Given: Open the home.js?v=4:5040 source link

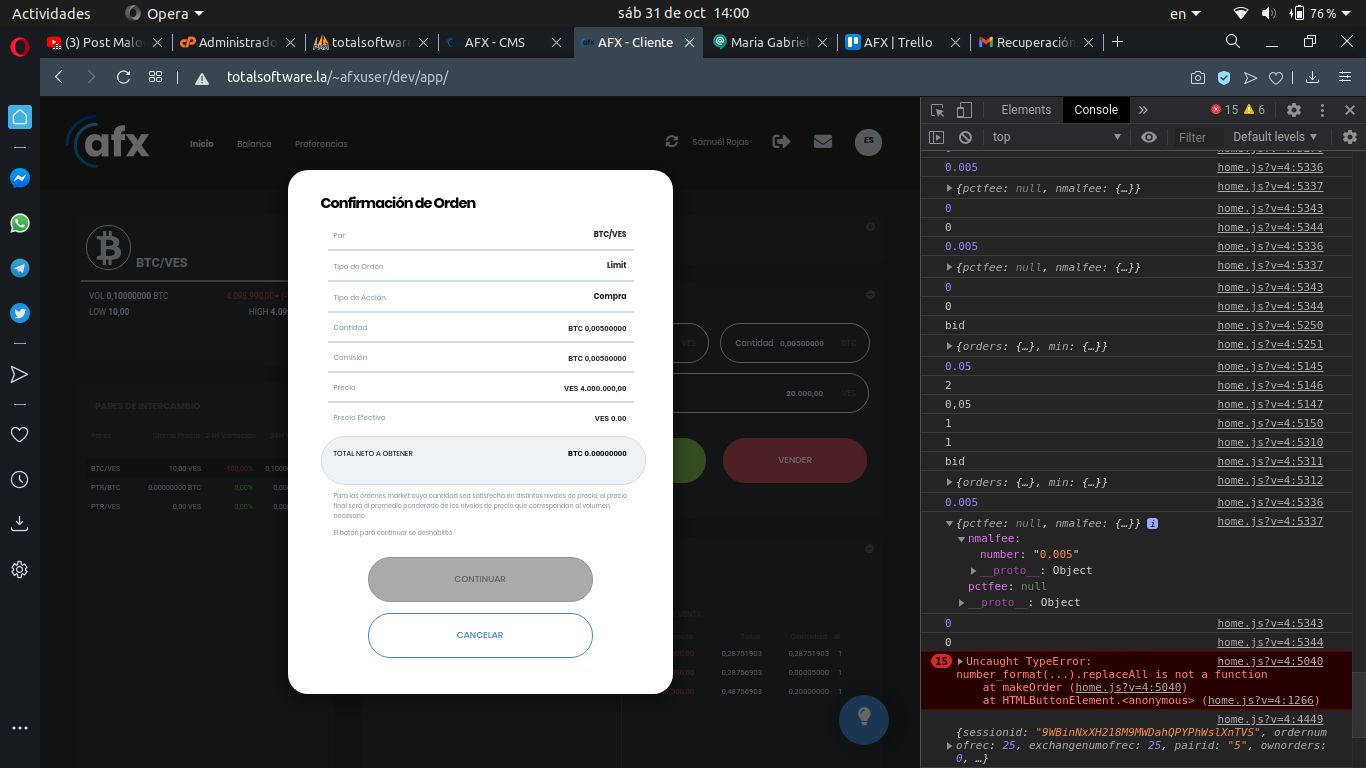Looking at the screenshot, I should click(1269, 661).
